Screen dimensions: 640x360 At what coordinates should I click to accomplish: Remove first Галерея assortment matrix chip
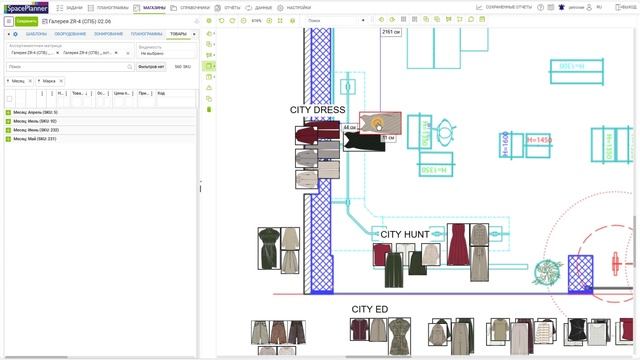57,53
